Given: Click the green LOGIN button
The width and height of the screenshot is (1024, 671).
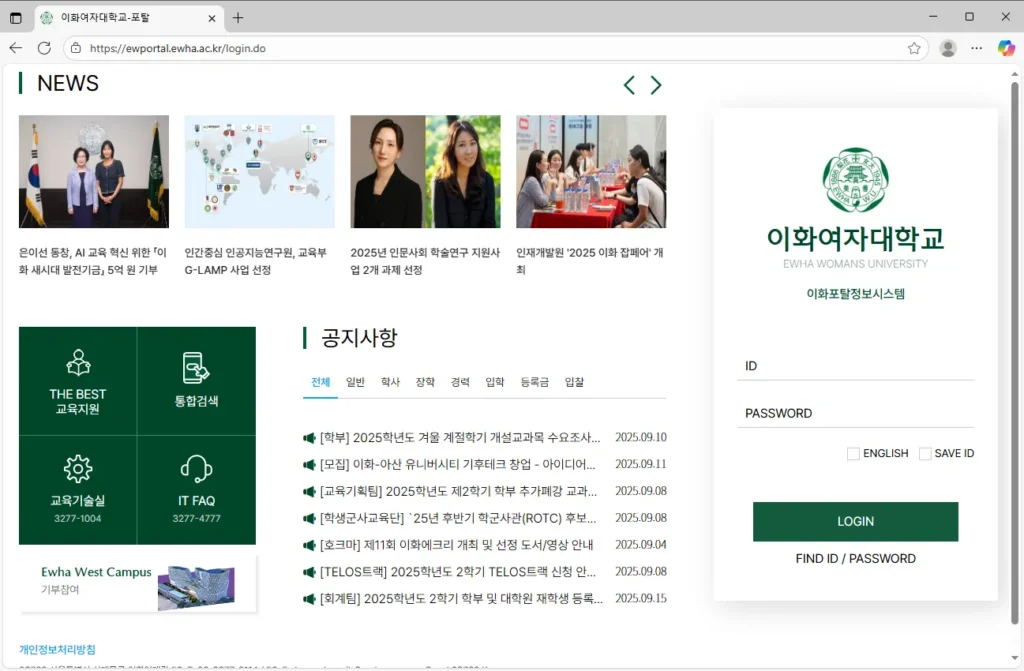Looking at the screenshot, I should (x=856, y=521).
